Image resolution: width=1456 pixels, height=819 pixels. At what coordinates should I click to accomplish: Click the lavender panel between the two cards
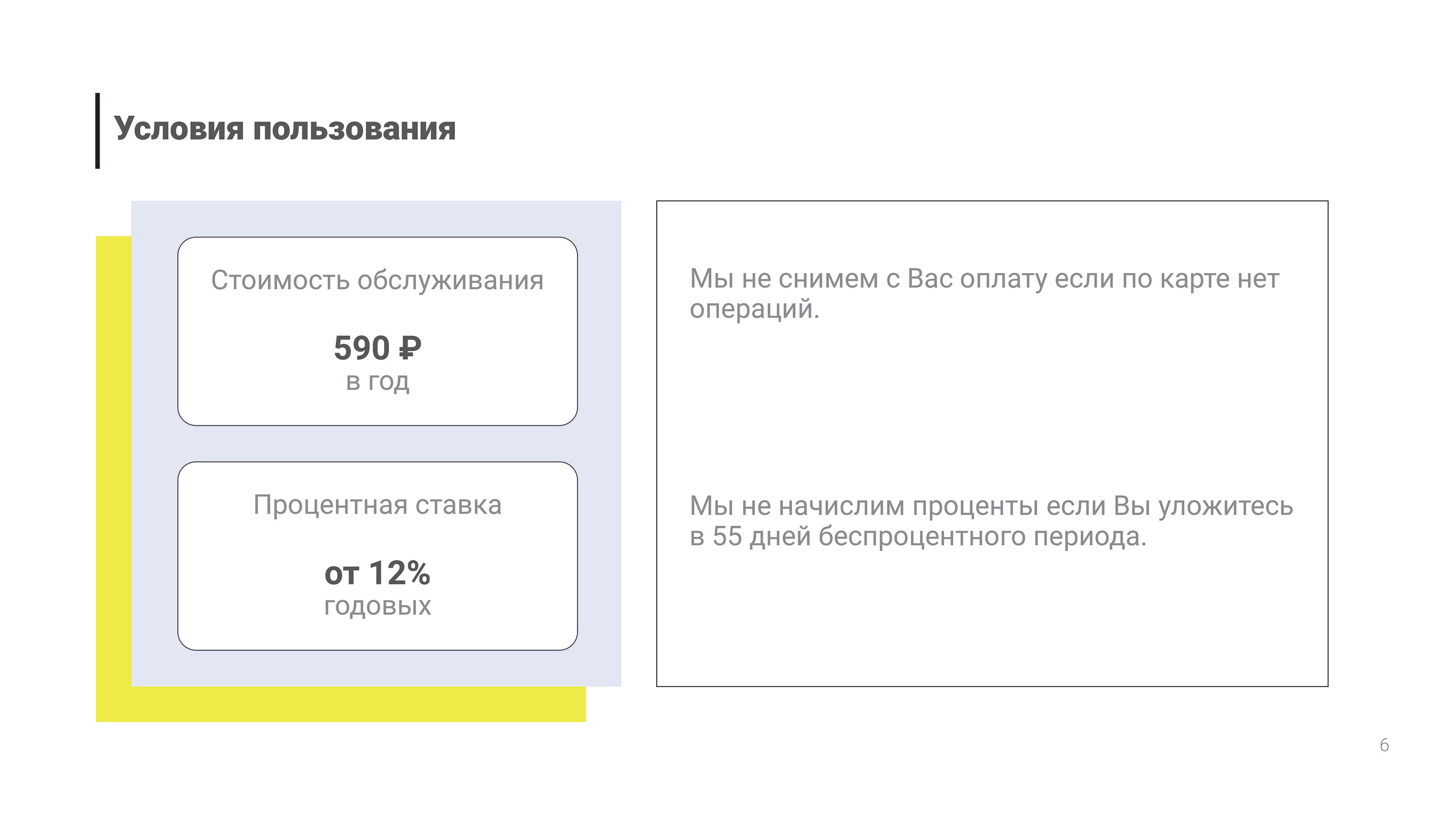[377, 444]
